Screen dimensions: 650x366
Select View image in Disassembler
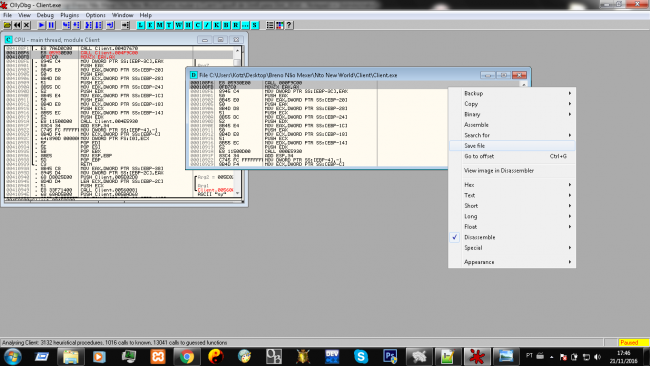coord(512,170)
